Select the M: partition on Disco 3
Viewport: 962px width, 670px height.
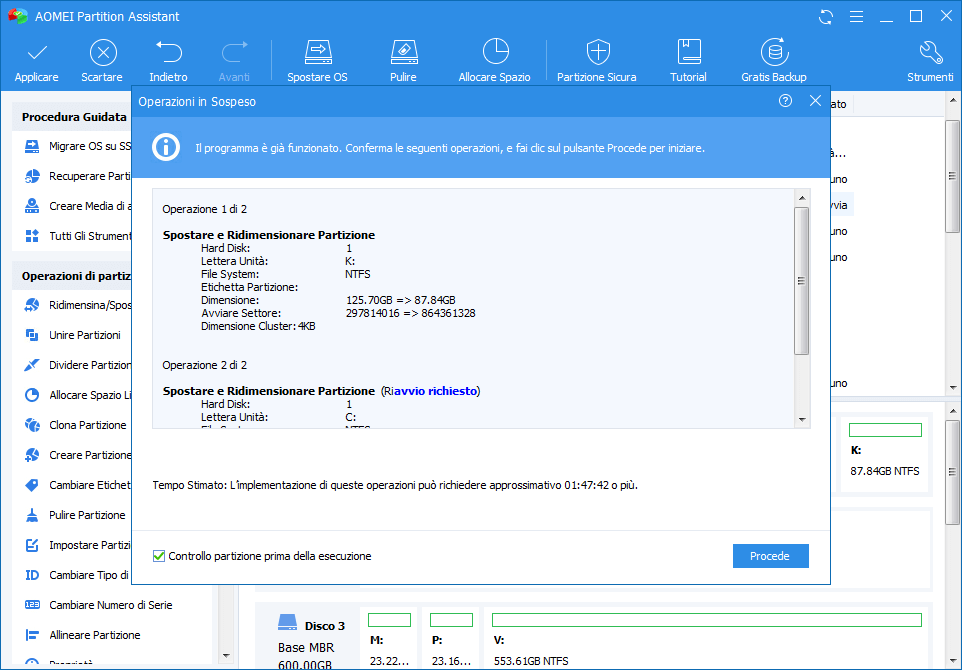point(390,639)
